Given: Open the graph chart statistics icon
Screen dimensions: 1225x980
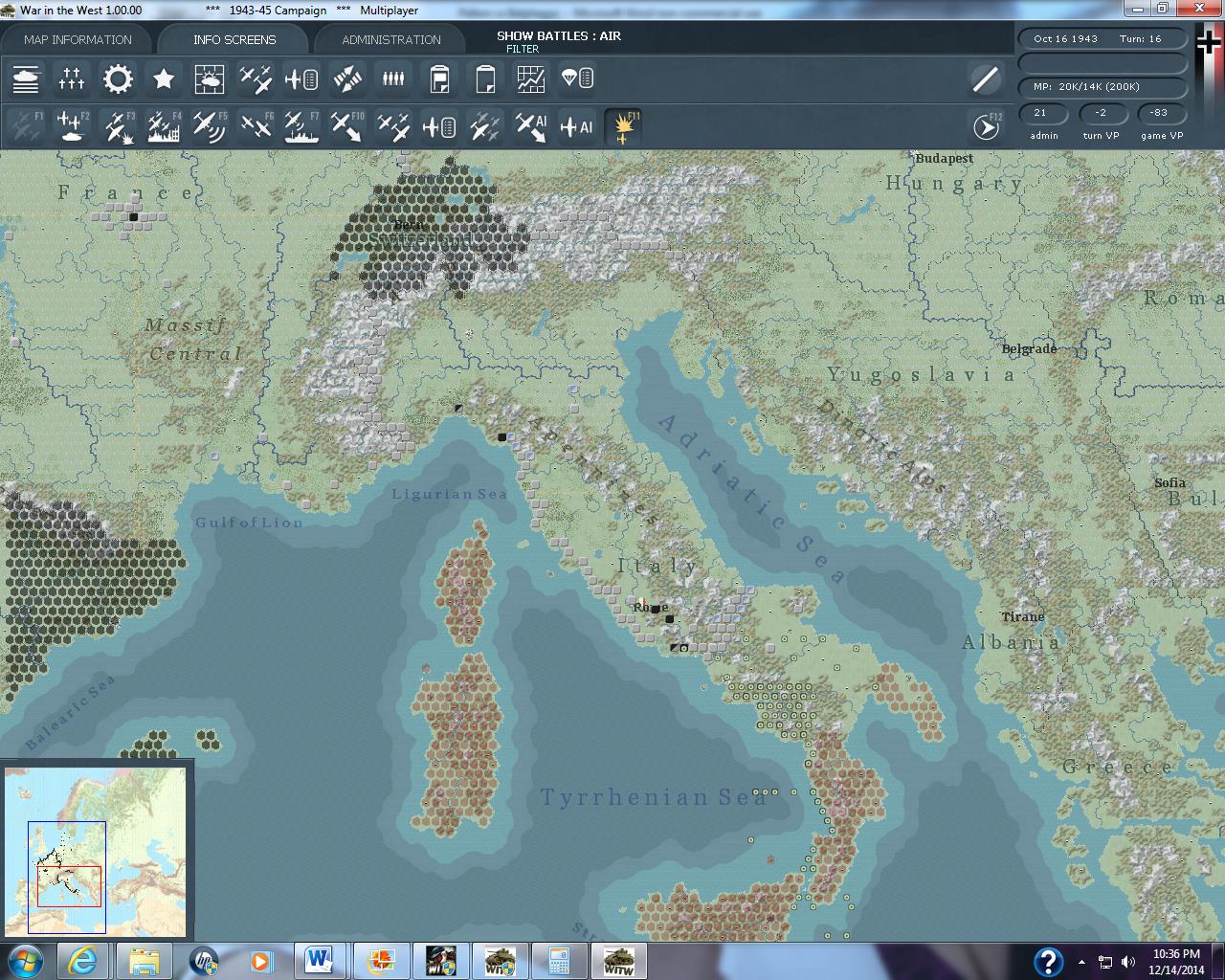Looking at the screenshot, I should click(531, 78).
